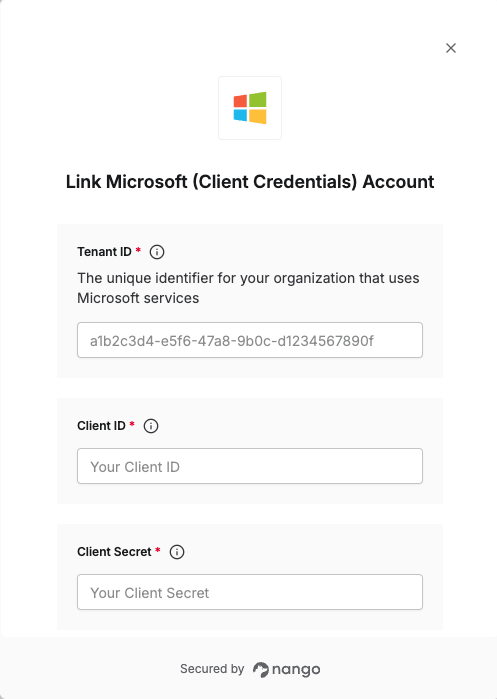Click the Client Secret label
Screen dimensions: 497x699
click(x=114, y=552)
